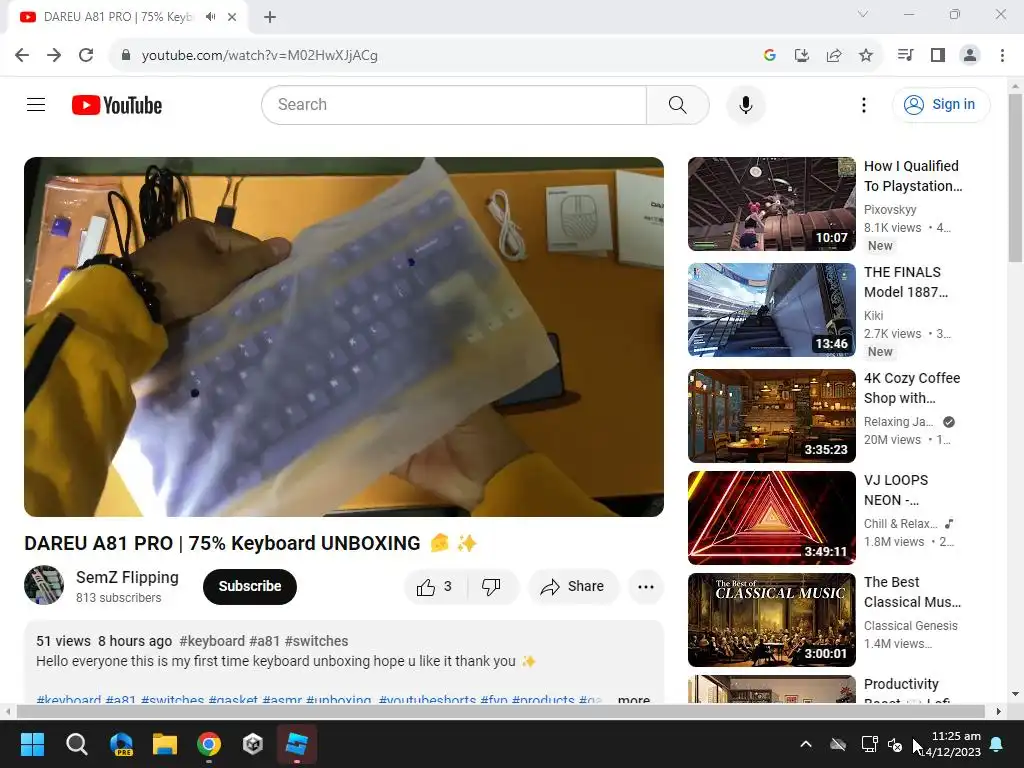Image resolution: width=1024 pixels, height=768 pixels.
Task: Click the #a81 hashtag in the views line
Action: (x=264, y=641)
